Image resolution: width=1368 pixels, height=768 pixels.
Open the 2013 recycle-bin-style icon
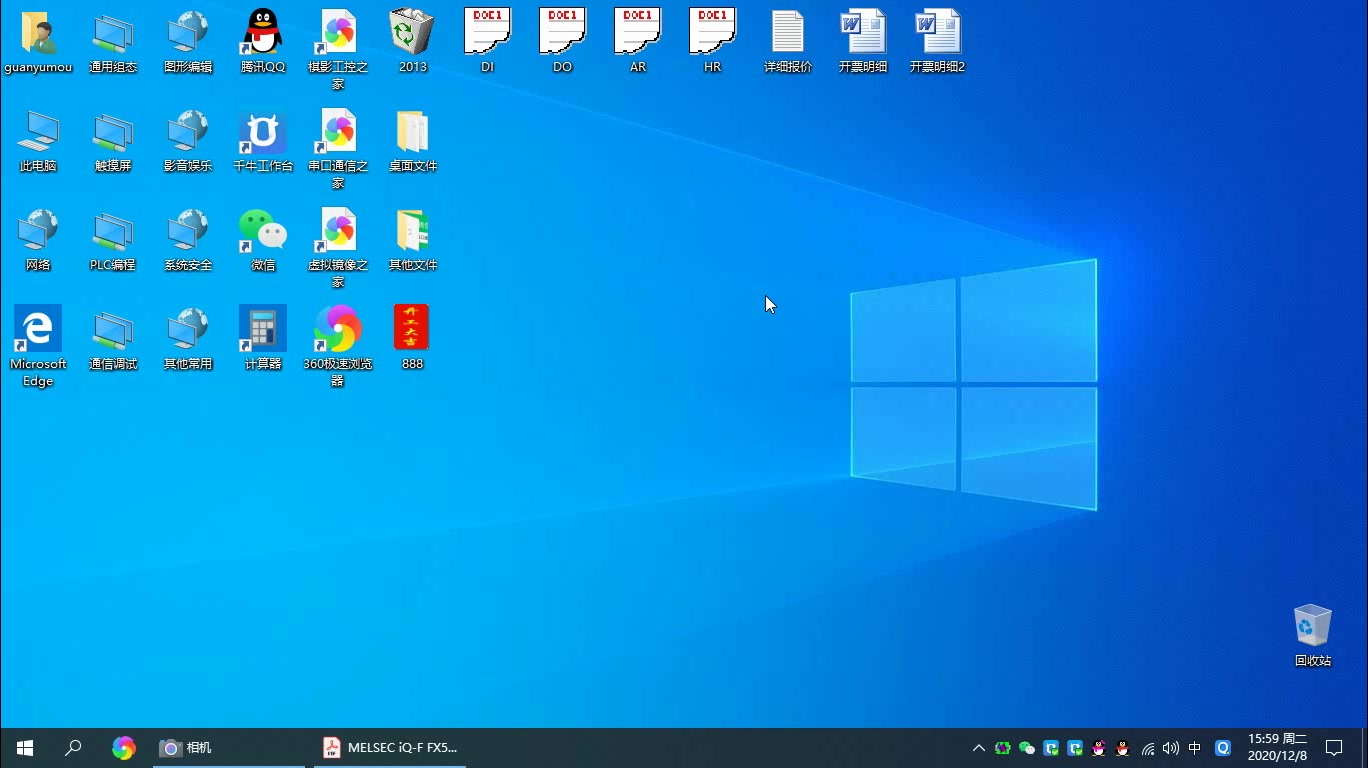click(x=413, y=42)
